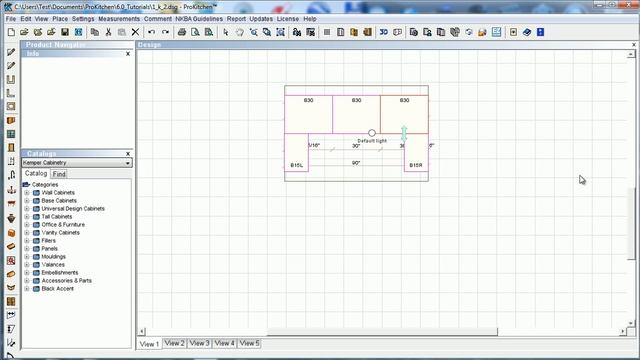Select the table furniture icon in sidebar

[11, 204]
